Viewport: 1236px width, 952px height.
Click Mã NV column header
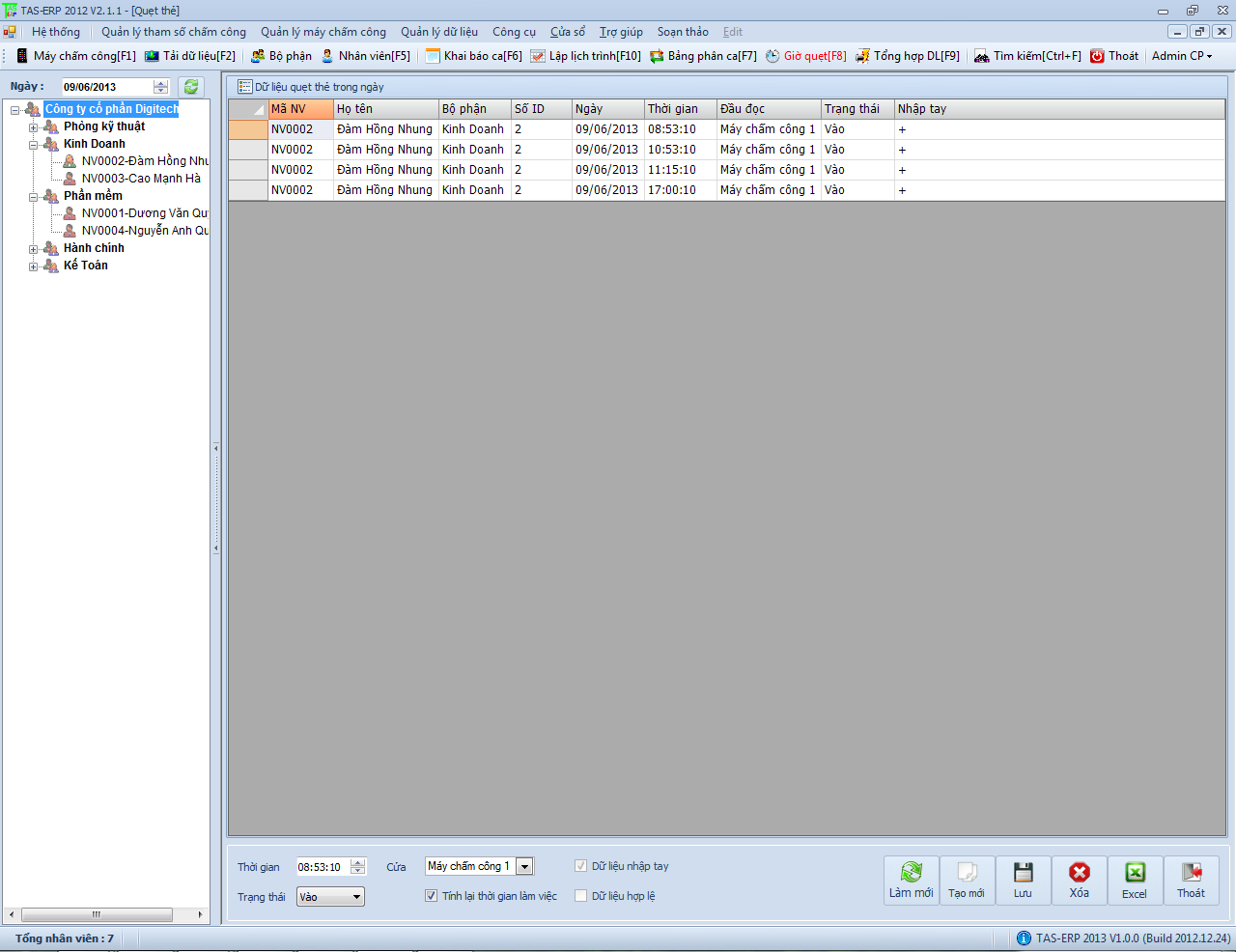pos(300,109)
